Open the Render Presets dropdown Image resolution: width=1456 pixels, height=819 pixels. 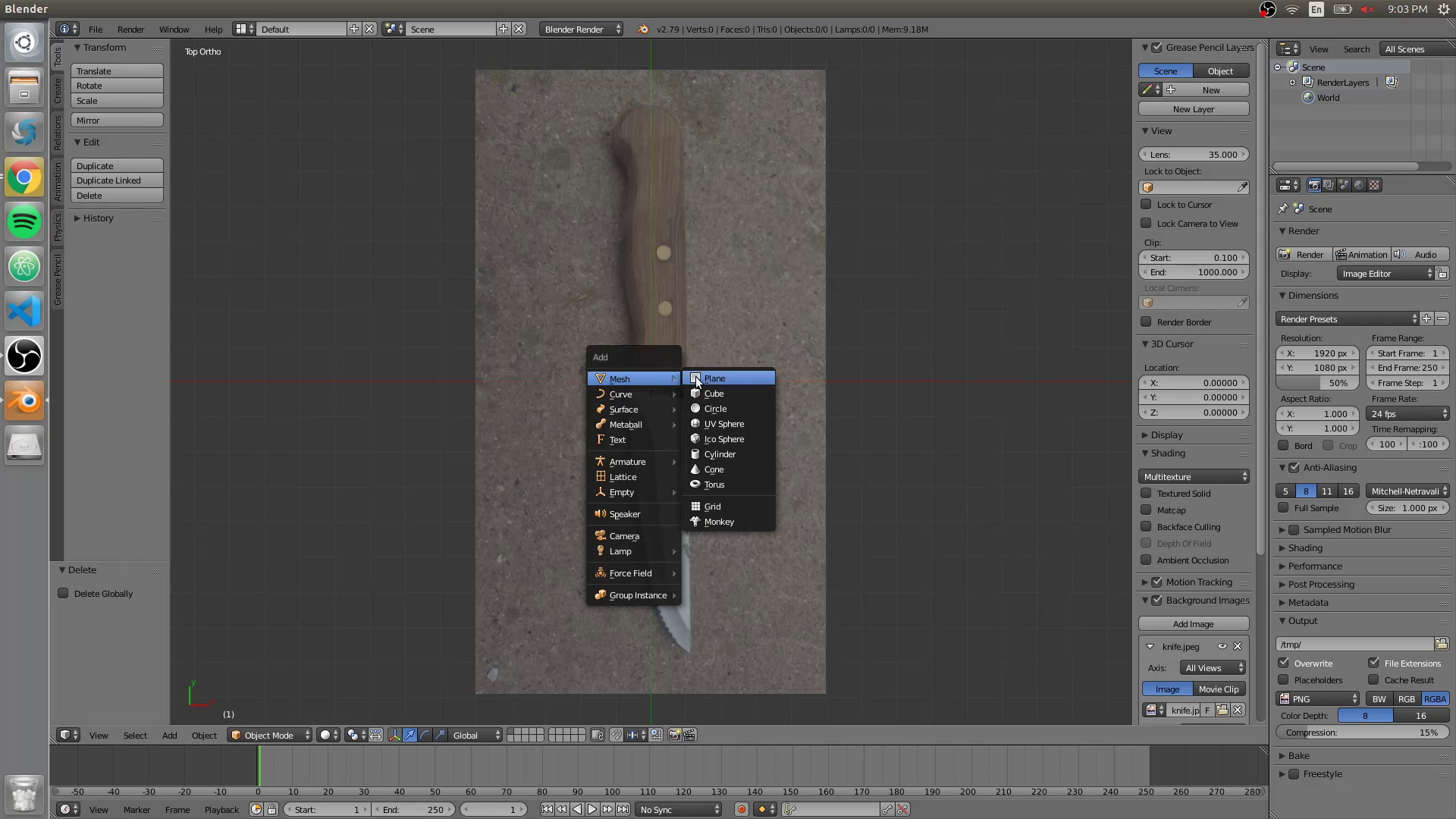(x=1347, y=319)
